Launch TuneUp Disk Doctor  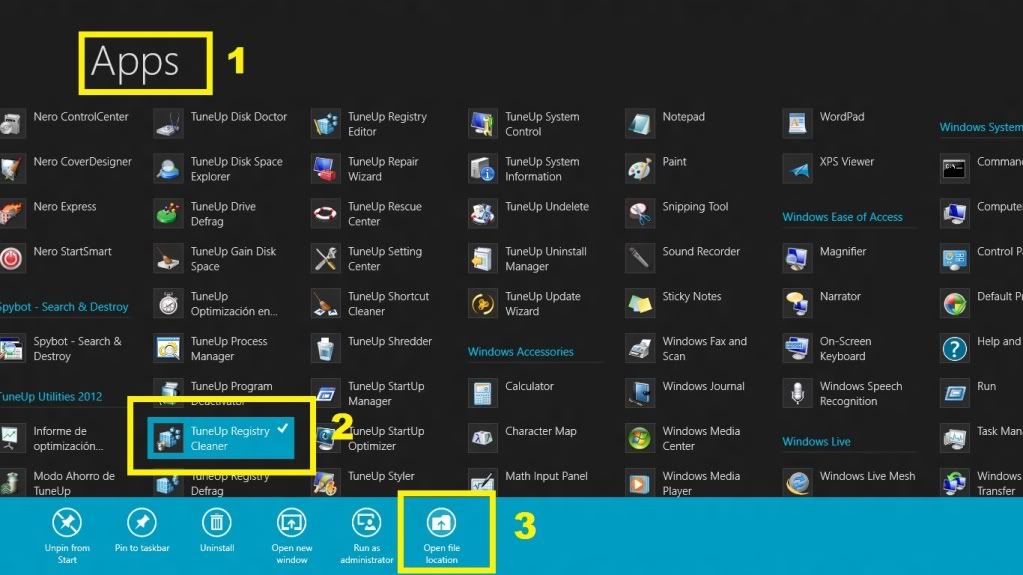[x=169, y=123]
